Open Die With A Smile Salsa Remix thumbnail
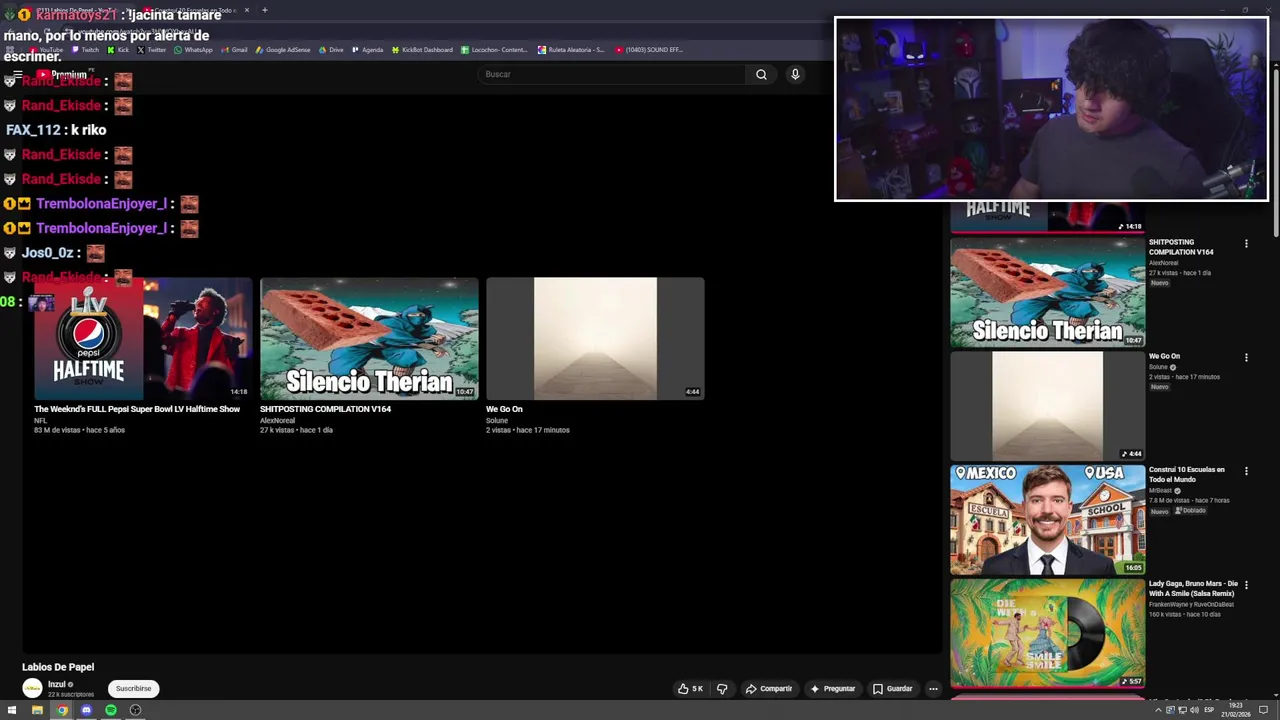Image resolution: width=1280 pixels, height=720 pixels. coord(1047,634)
